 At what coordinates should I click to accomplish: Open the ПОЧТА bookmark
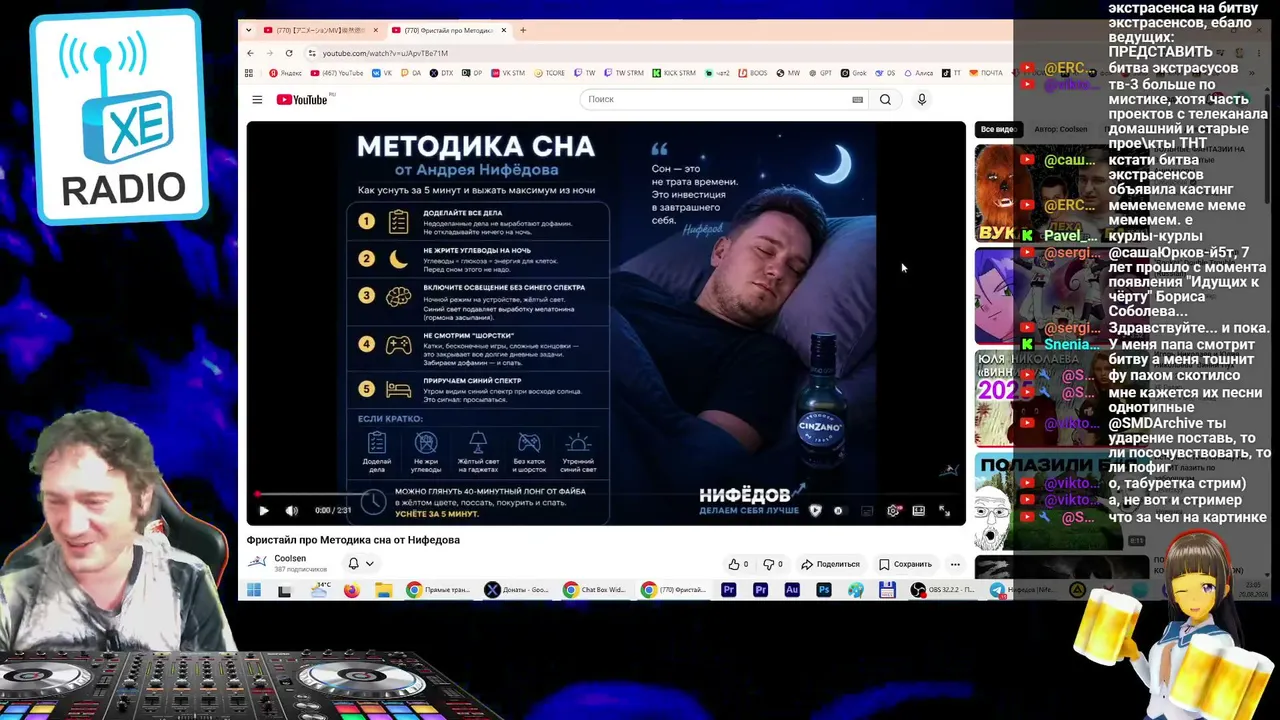tap(985, 73)
